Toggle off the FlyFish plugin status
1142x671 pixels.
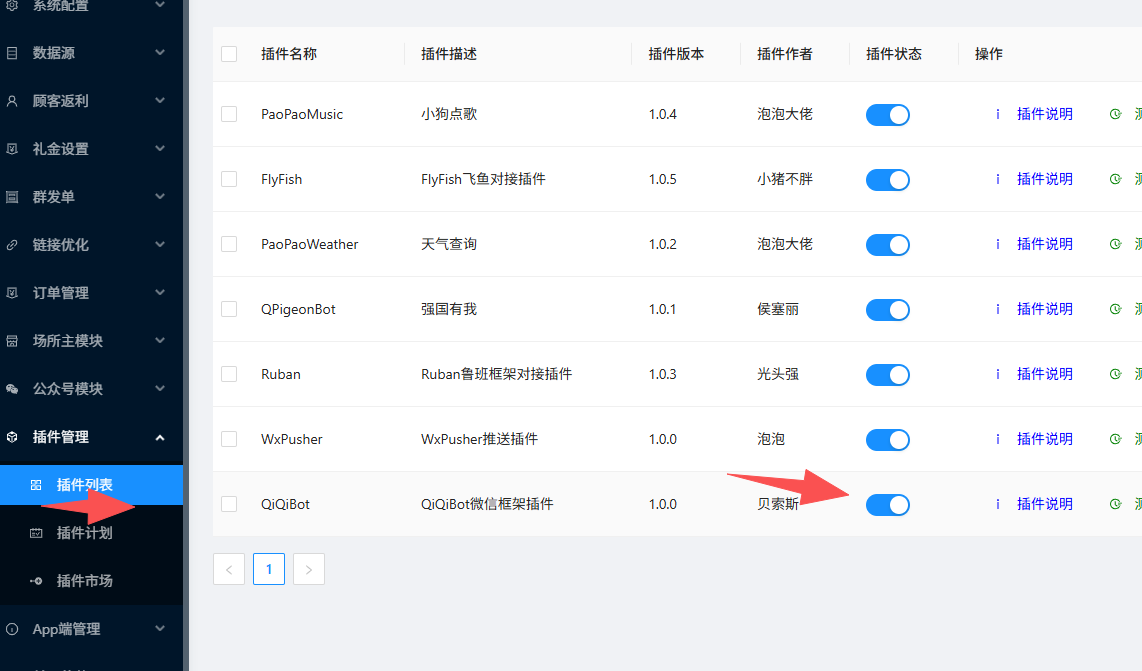pyautogui.click(x=887, y=180)
